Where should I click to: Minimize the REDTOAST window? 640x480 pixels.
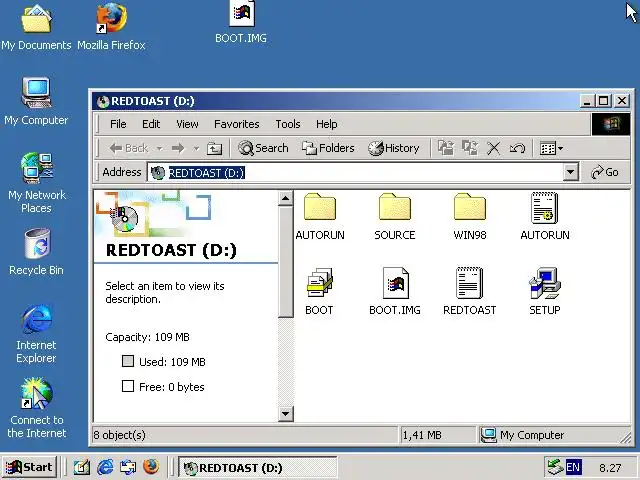[587, 101]
